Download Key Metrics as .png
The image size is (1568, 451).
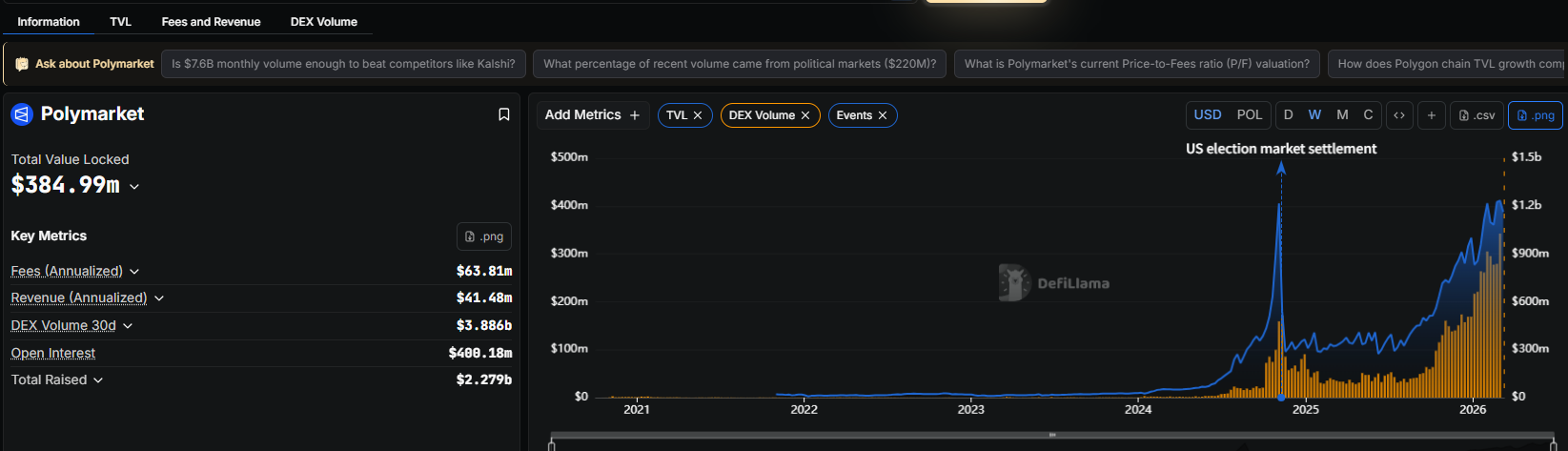tap(483, 236)
